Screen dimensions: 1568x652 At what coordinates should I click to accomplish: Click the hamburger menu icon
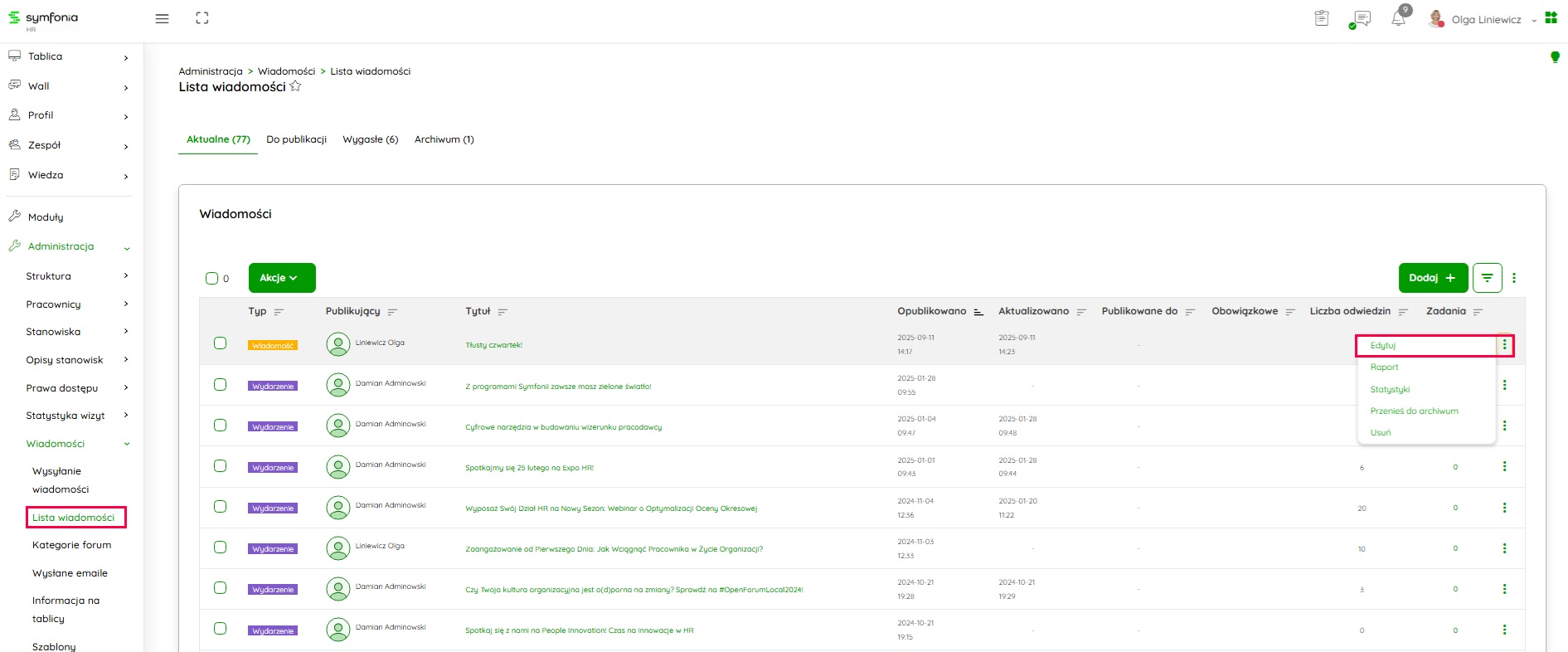[x=162, y=18]
